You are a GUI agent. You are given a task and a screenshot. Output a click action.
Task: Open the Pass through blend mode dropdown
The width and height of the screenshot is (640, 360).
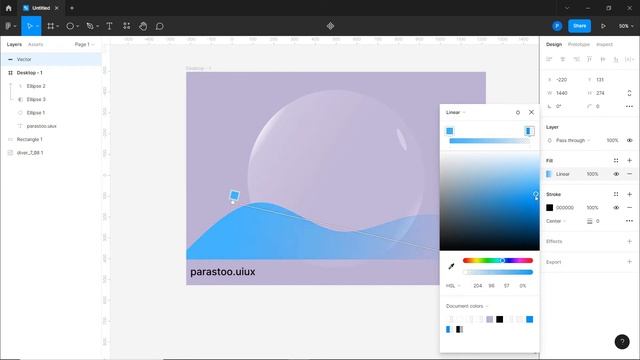pos(573,140)
